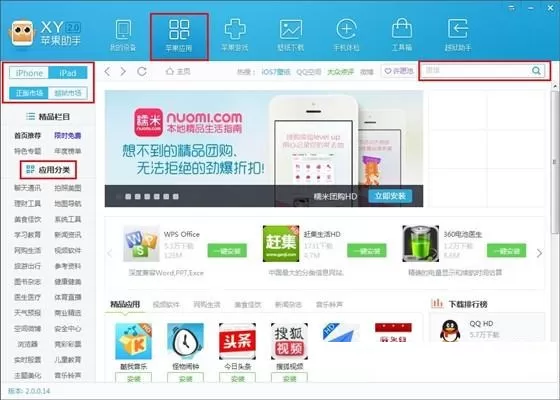The image size is (560, 400).
Task: Go back with the left arrow navigation icon
Action: pos(107,71)
